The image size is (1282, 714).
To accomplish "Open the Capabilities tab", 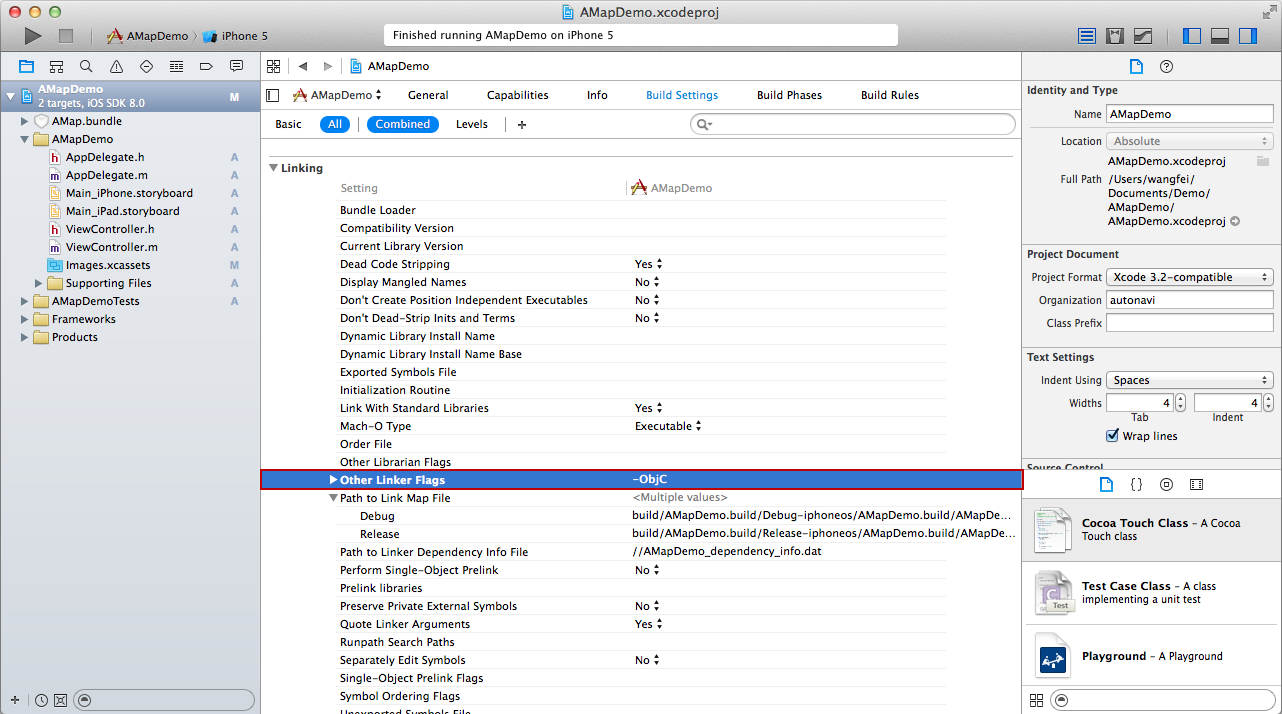I will point(518,95).
